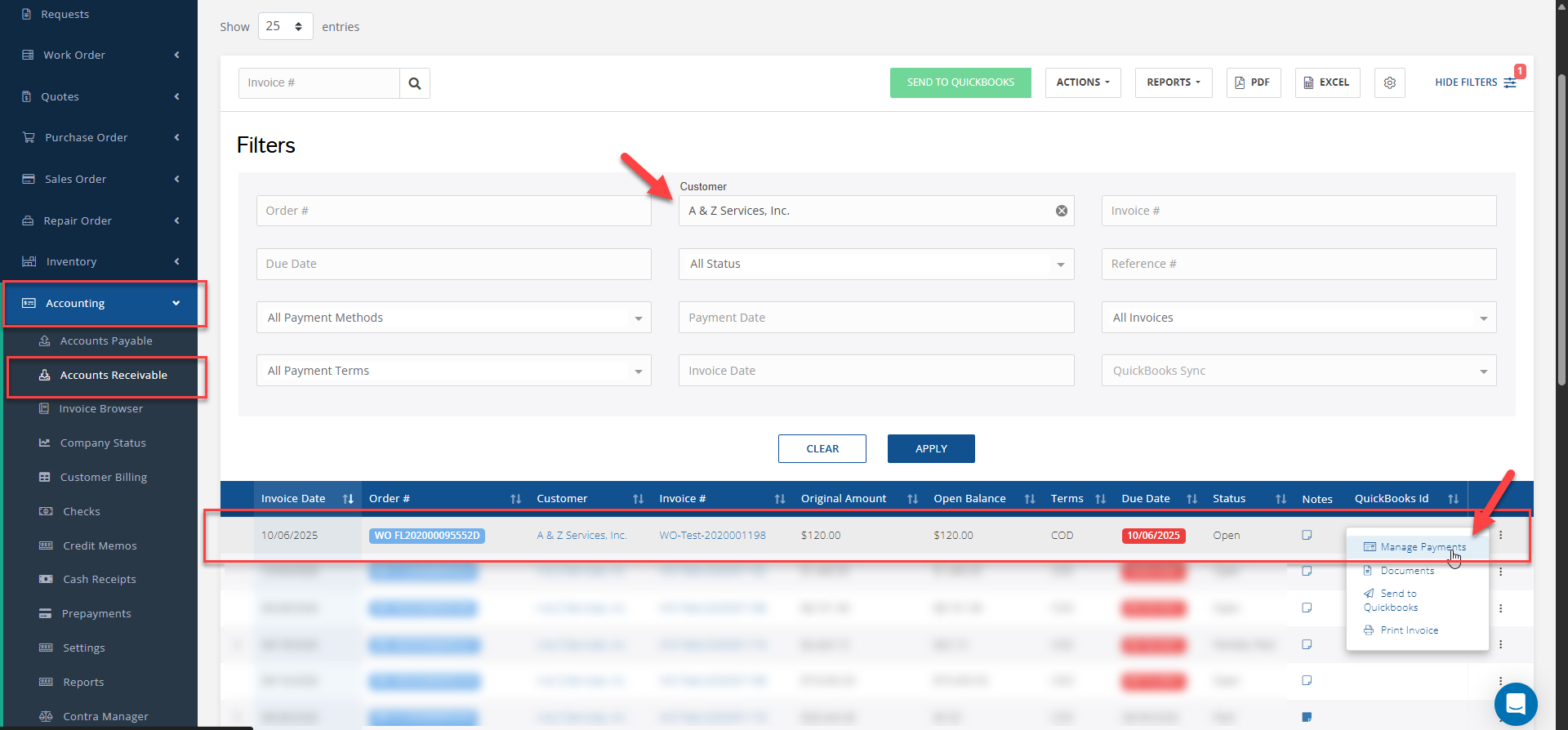Toggle Hide Filters panel
The image size is (1568, 730).
pyautogui.click(x=1475, y=82)
